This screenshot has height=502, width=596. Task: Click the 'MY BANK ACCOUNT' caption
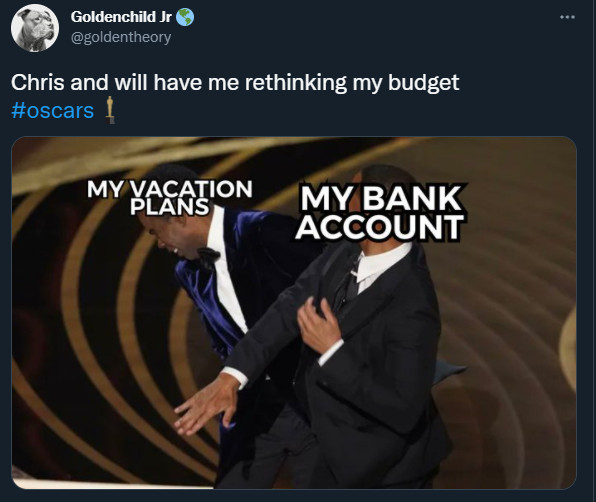(380, 212)
